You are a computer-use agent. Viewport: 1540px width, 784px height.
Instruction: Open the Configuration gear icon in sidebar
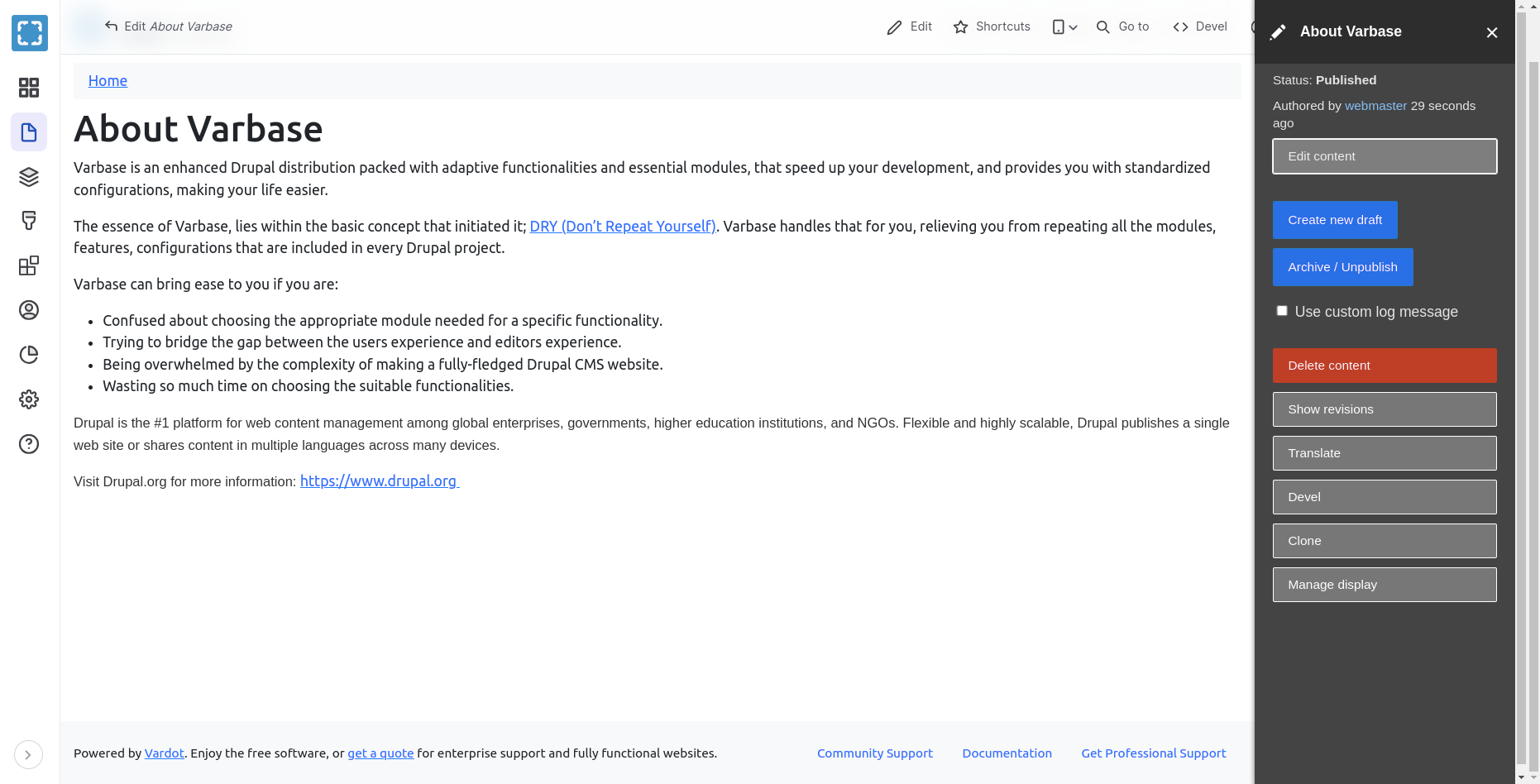click(29, 399)
